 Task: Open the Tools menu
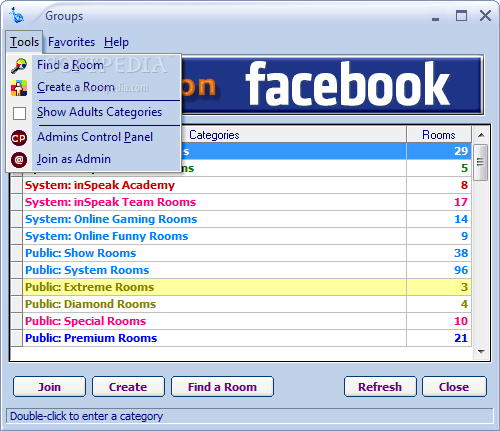click(x=24, y=42)
